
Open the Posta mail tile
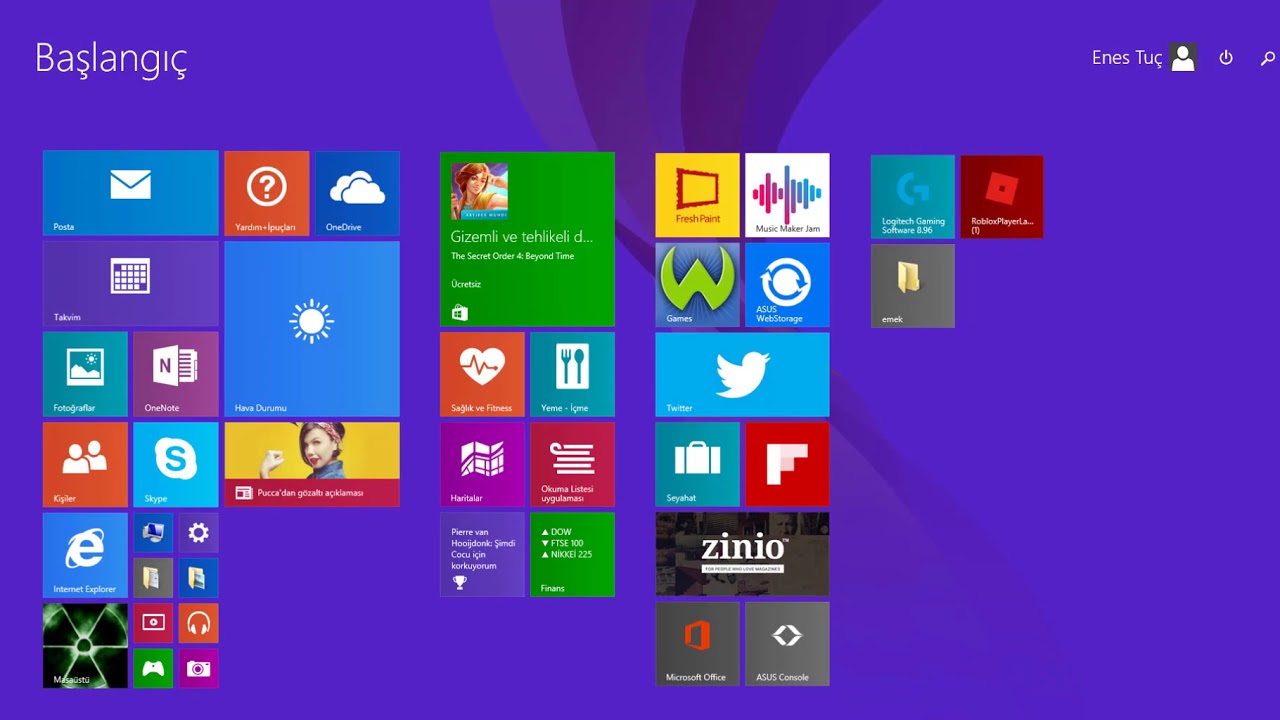[x=130, y=193]
